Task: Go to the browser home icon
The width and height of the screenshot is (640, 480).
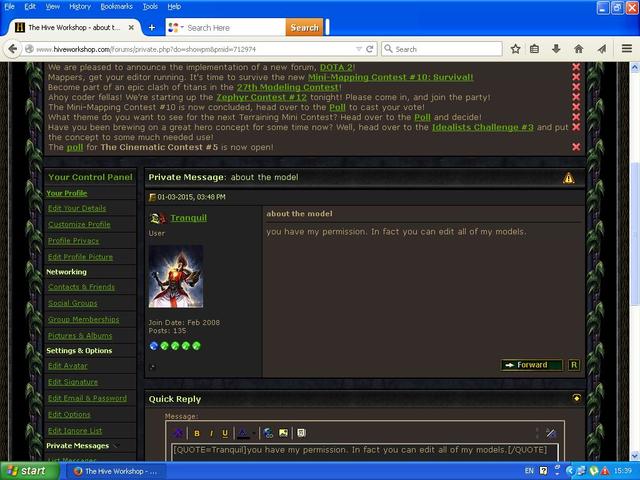Action: click(578, 49)
